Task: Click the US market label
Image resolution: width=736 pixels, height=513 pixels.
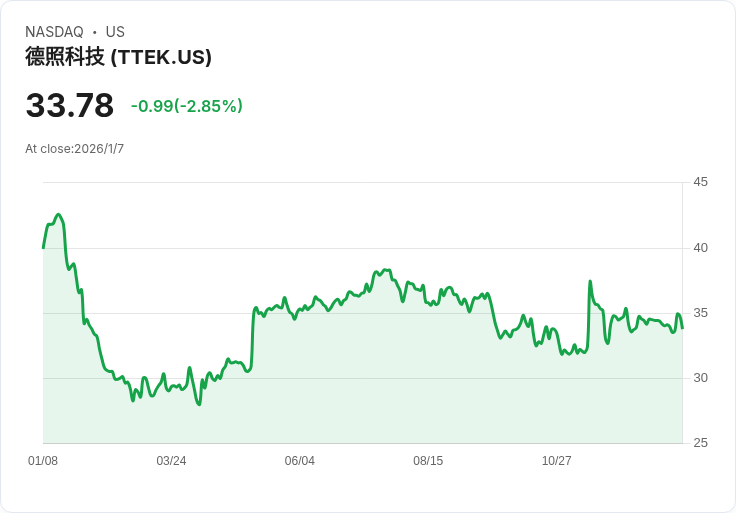Action: [x=115, y=32]
